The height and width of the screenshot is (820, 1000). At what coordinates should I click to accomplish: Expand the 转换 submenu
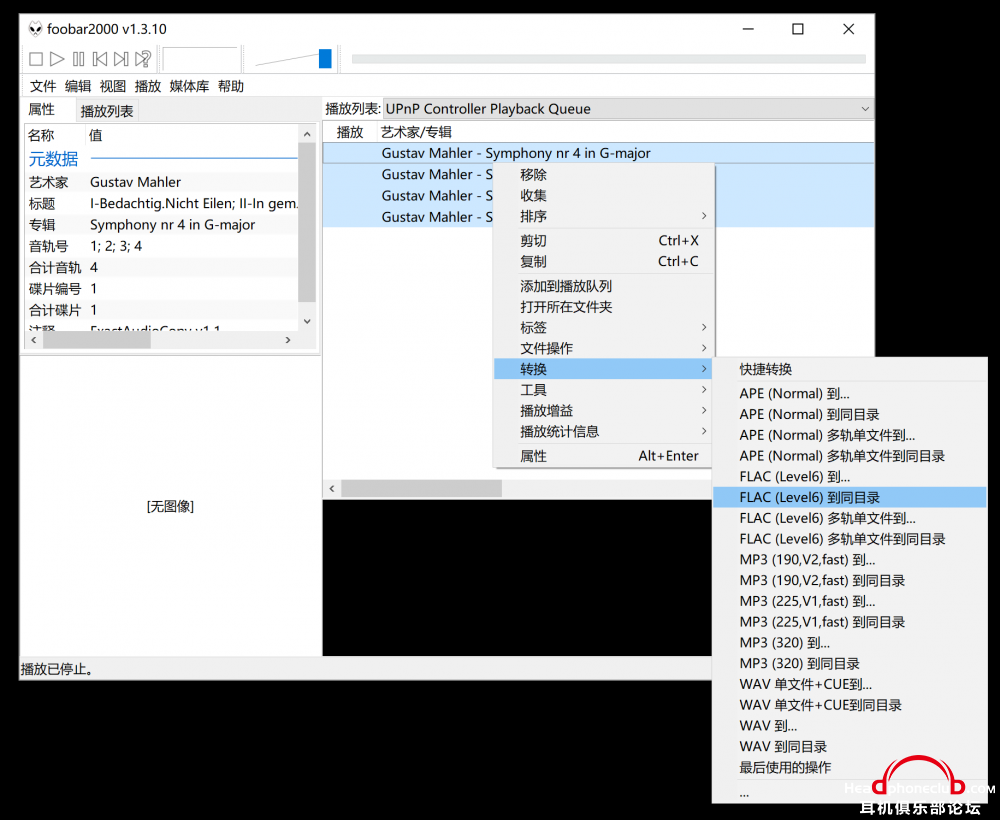coord(603,369)
